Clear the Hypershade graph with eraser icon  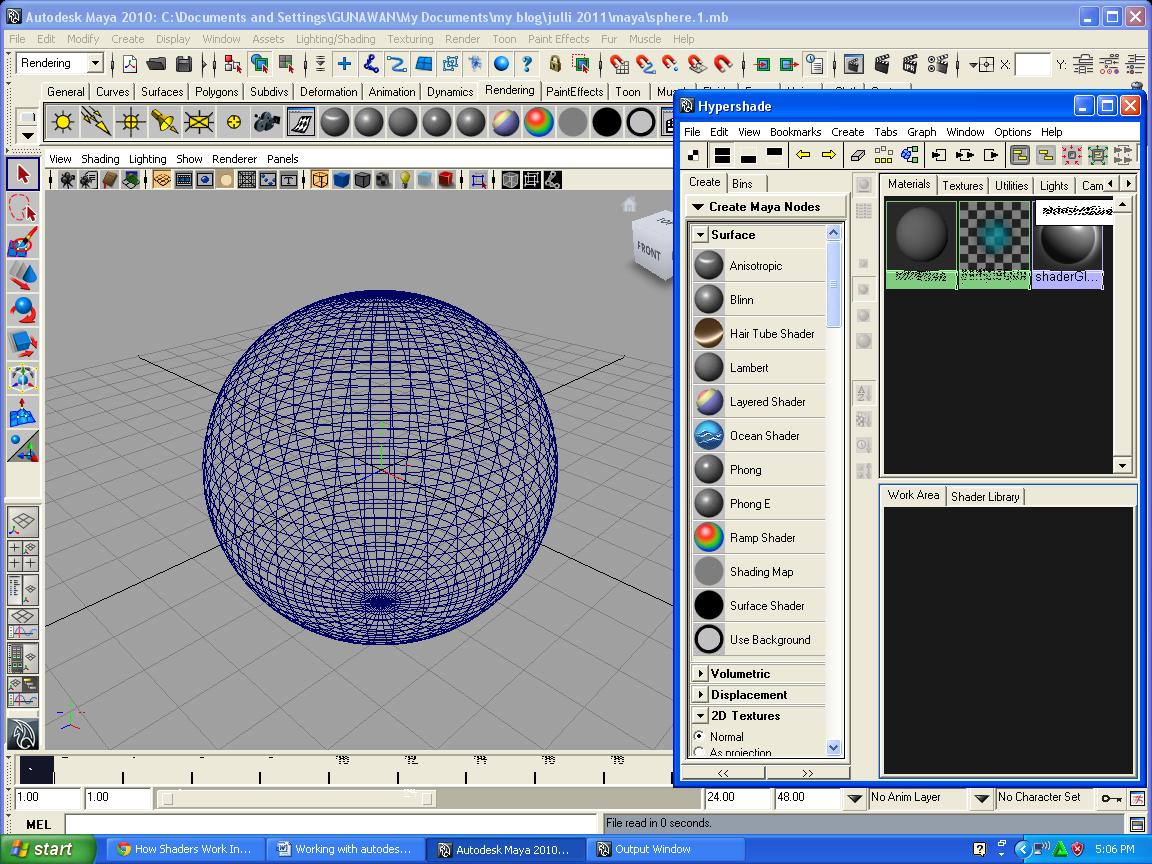[x=858, y=155]
